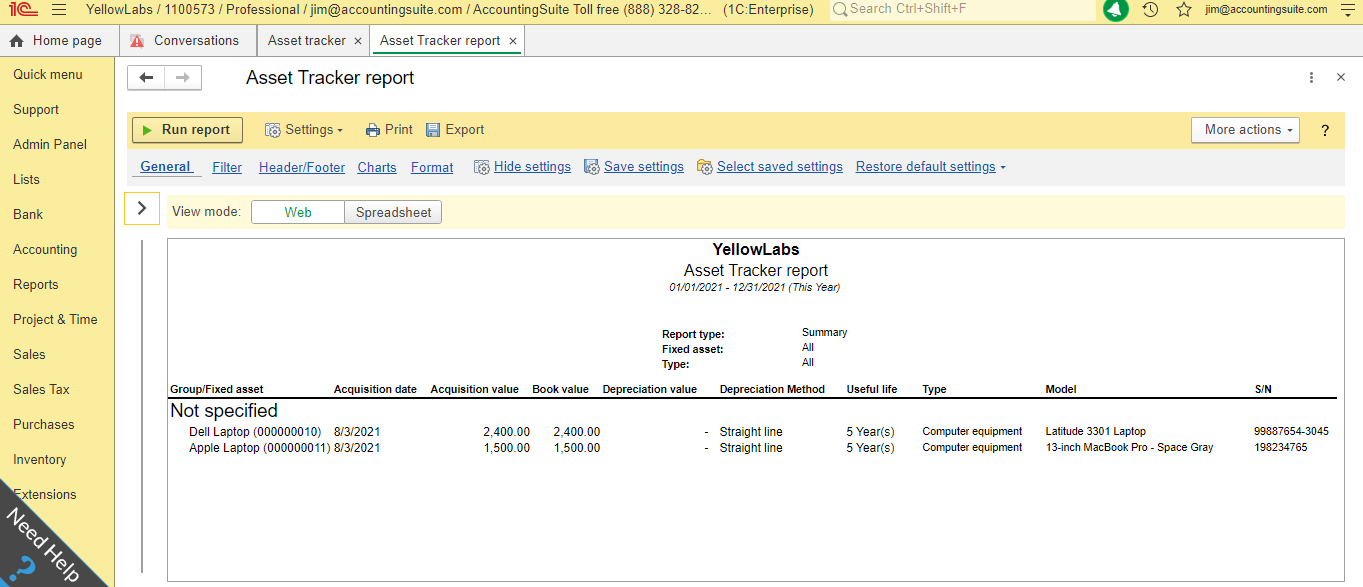Click the Hide settings gear icon

(481, 167)
